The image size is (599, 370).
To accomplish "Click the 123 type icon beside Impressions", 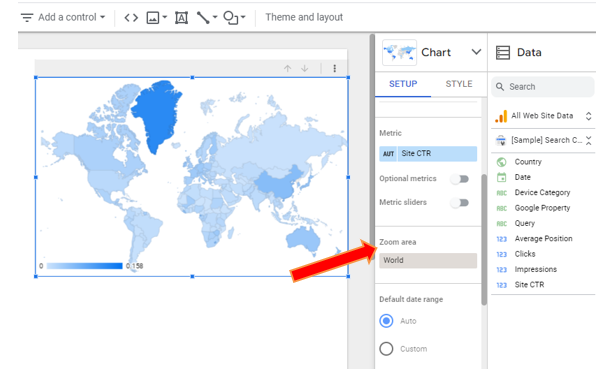I will click(x=502, y=270).
